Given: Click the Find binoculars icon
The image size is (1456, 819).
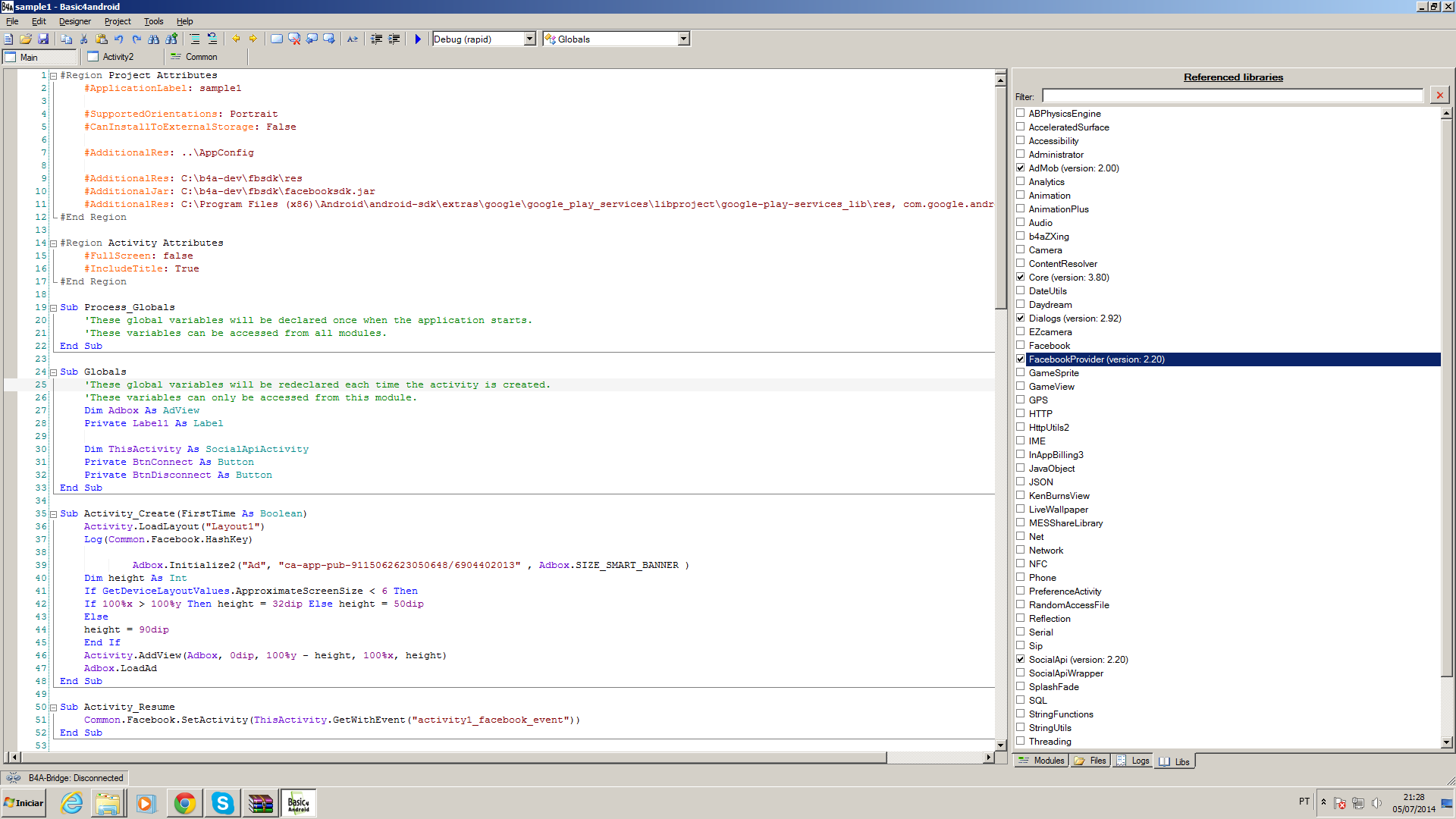Looking at the screenshot, I should 153,39.
